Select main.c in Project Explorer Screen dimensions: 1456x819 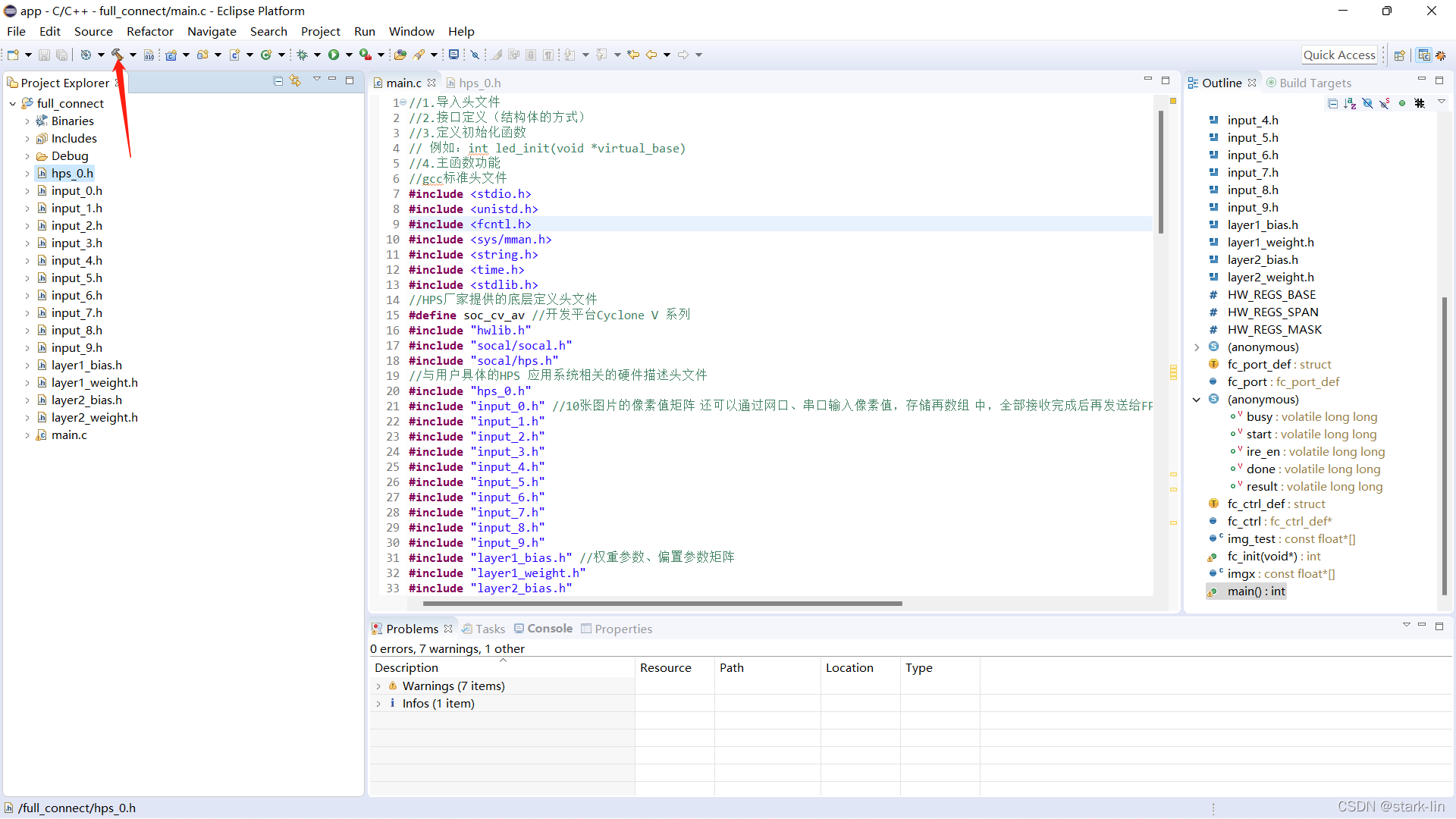coord(69,435)
